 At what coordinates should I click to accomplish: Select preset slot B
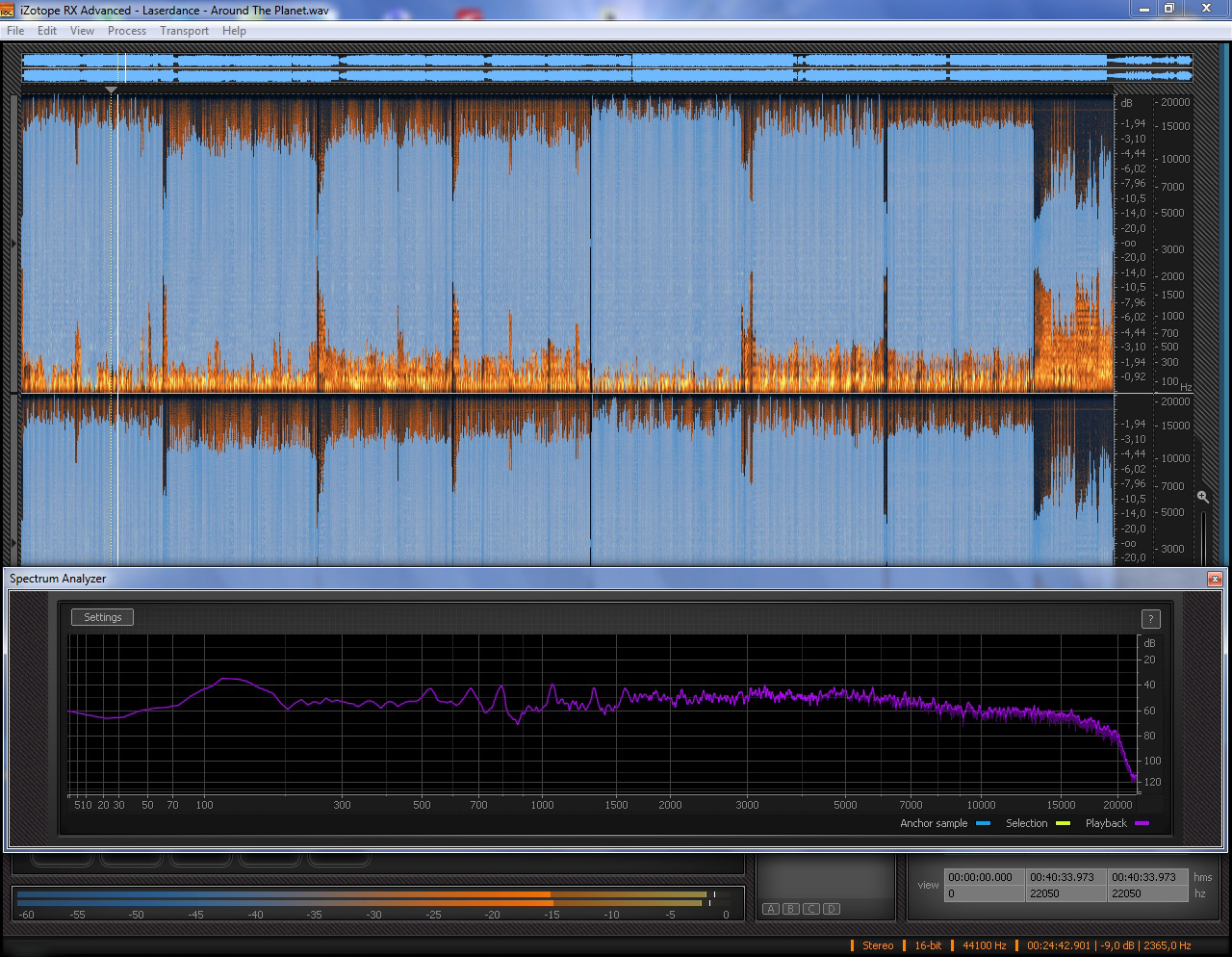tap(790, 909)
